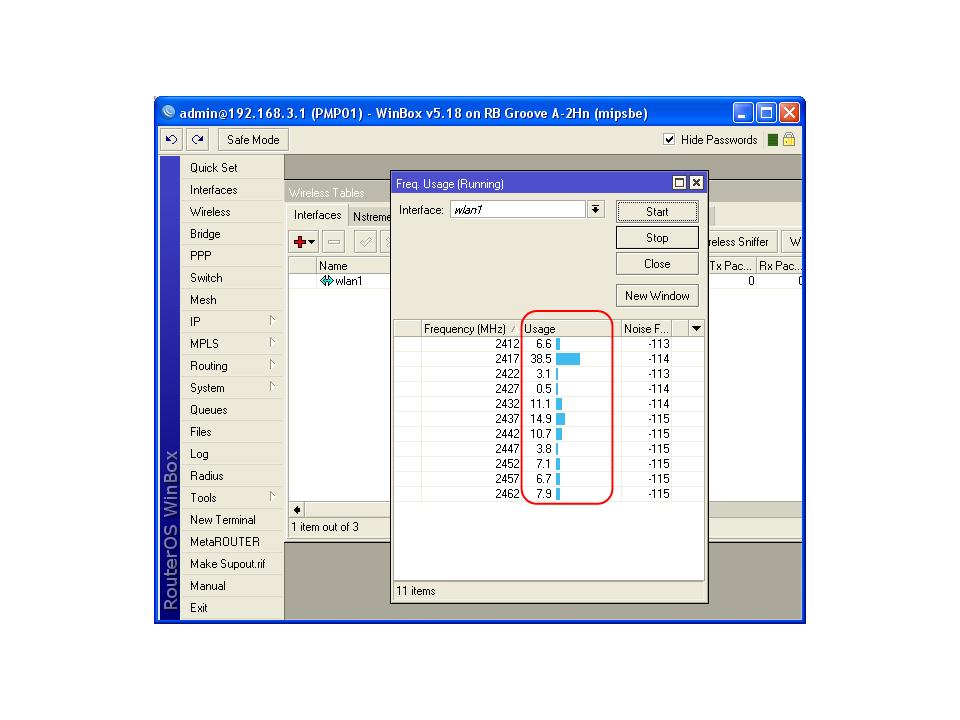Viewport: 960px width, 720px height.
Task: Open MetaROUTER menu item
Action: [231, 542]
